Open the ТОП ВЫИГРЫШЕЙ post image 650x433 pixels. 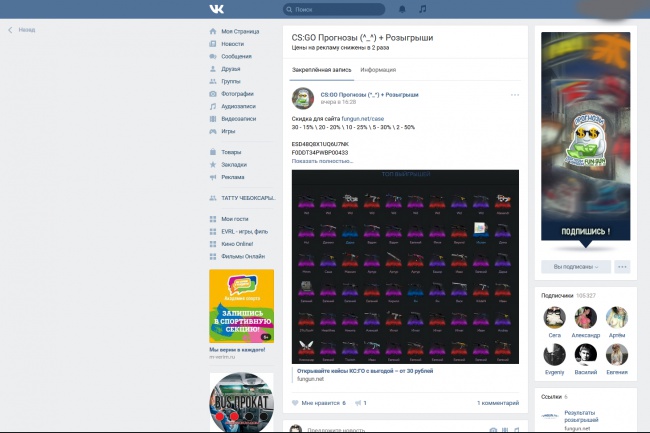(405, 267)
